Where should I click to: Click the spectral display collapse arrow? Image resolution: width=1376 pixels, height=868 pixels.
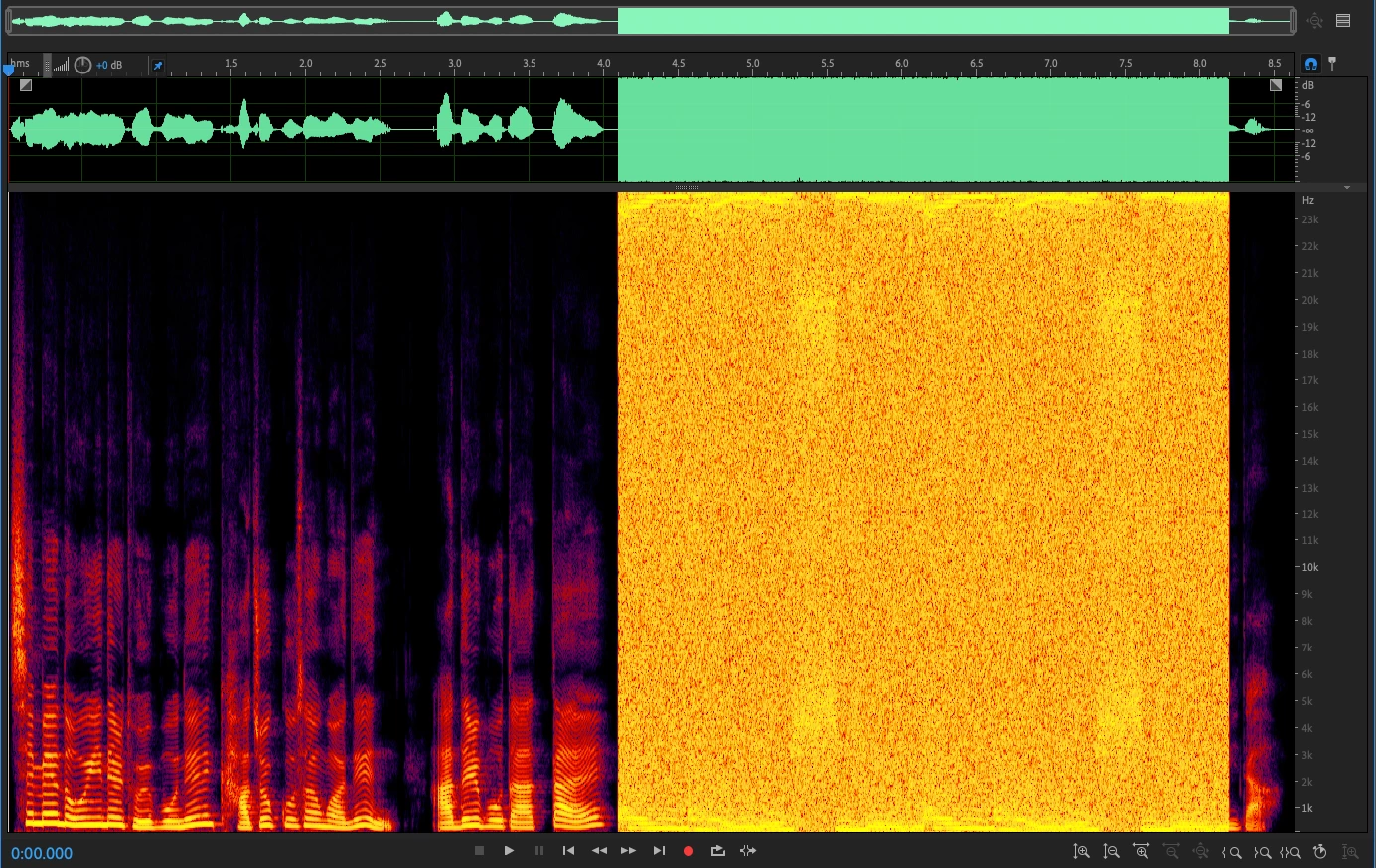pos(1347,187)
